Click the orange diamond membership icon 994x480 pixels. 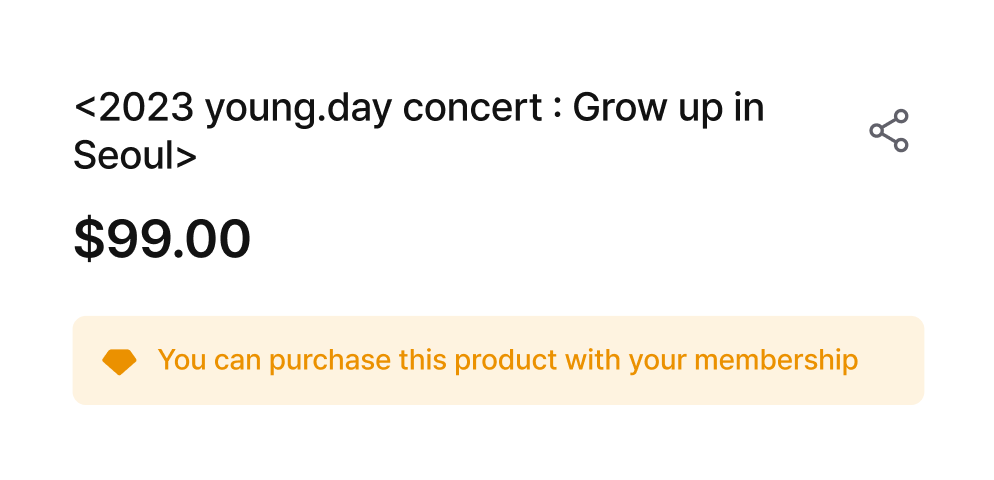coord(119,361)
